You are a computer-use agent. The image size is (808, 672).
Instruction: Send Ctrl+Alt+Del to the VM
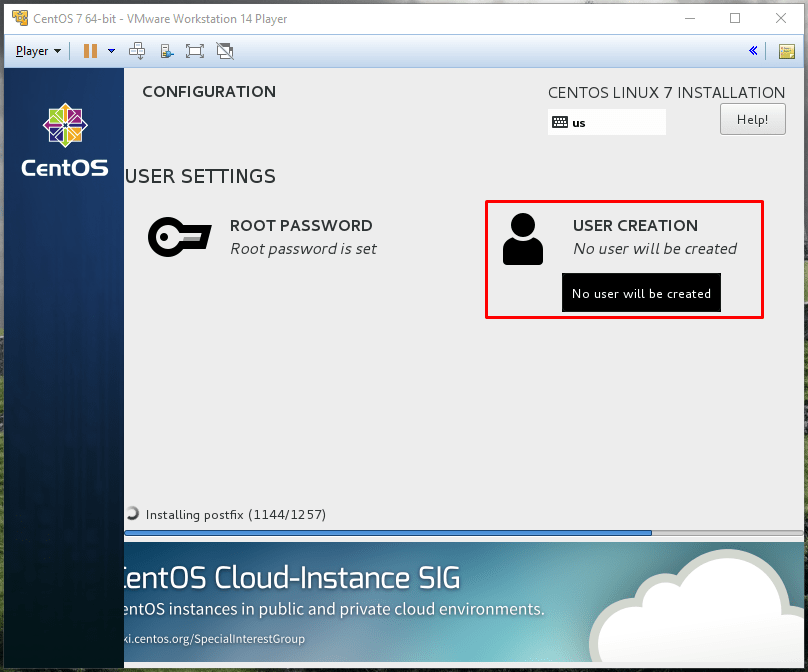(x=137, y=51)
